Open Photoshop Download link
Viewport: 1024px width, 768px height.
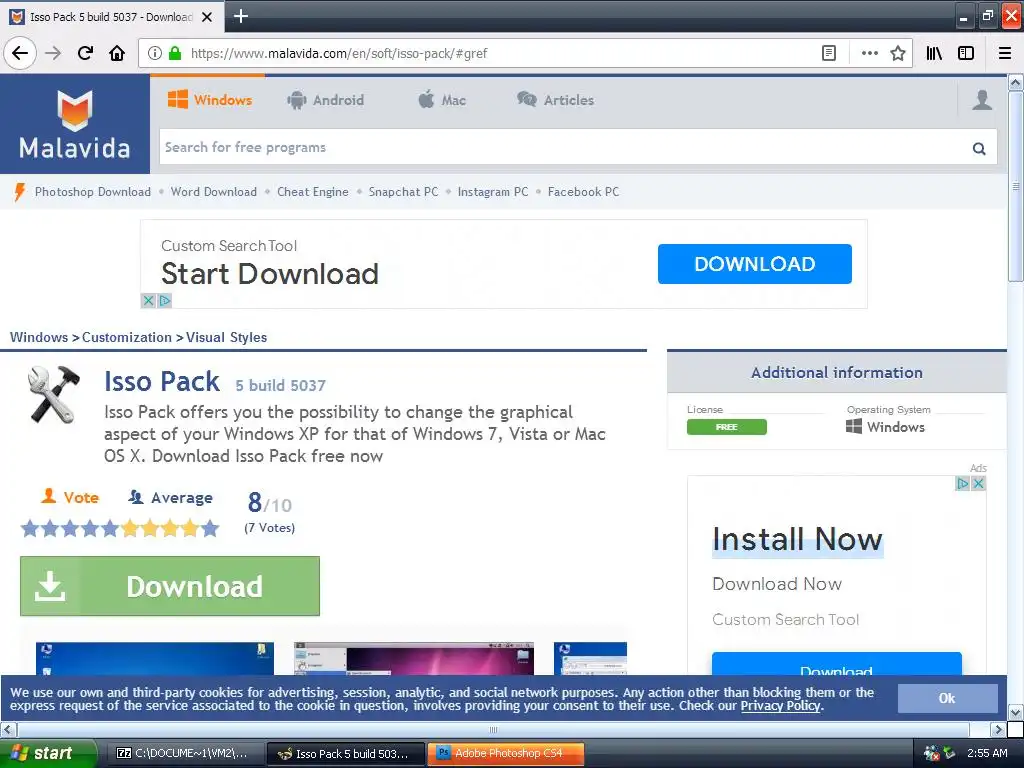93,191
